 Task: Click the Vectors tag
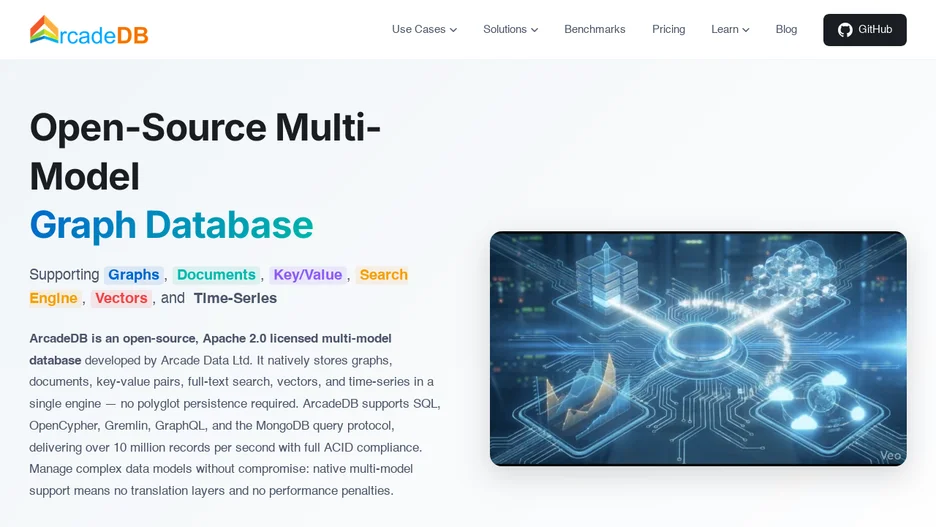(121, 298)
